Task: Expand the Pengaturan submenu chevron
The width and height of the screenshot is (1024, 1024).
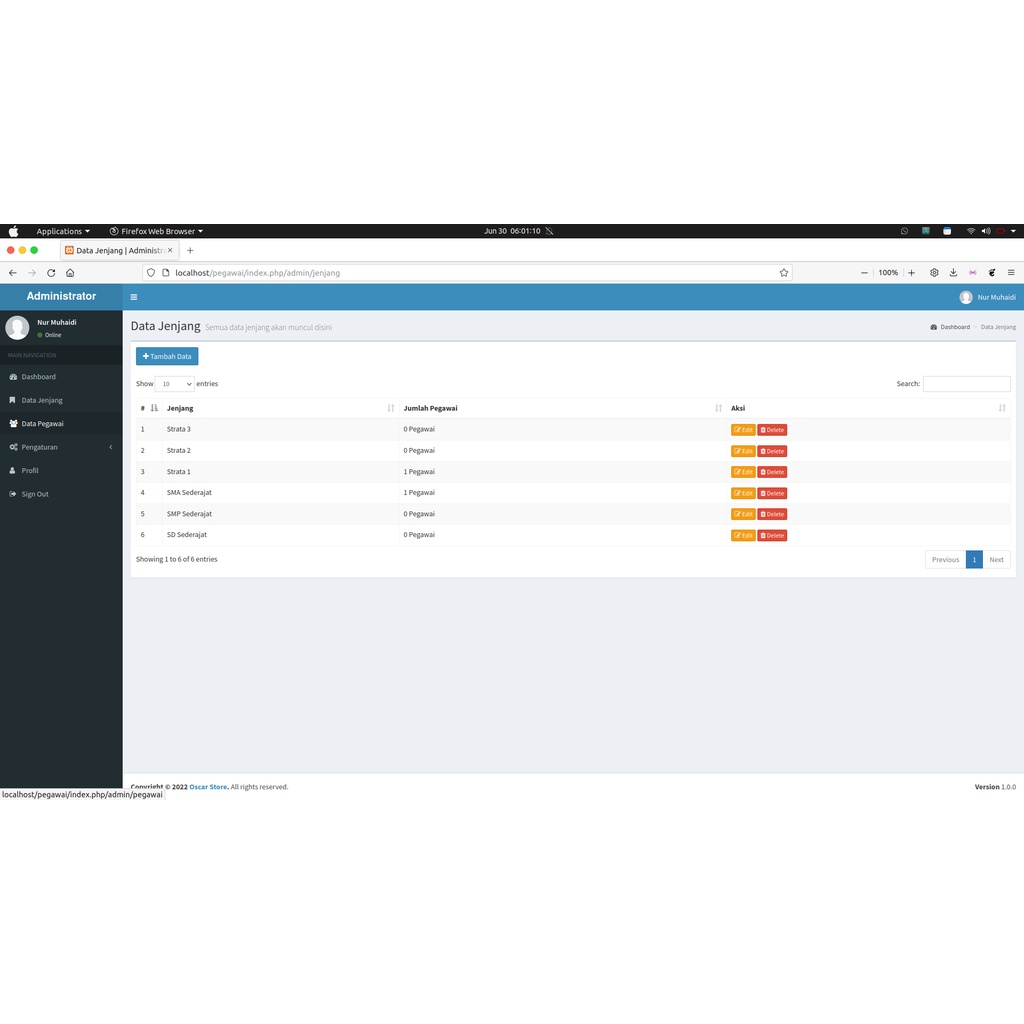Action: (110, 447)
